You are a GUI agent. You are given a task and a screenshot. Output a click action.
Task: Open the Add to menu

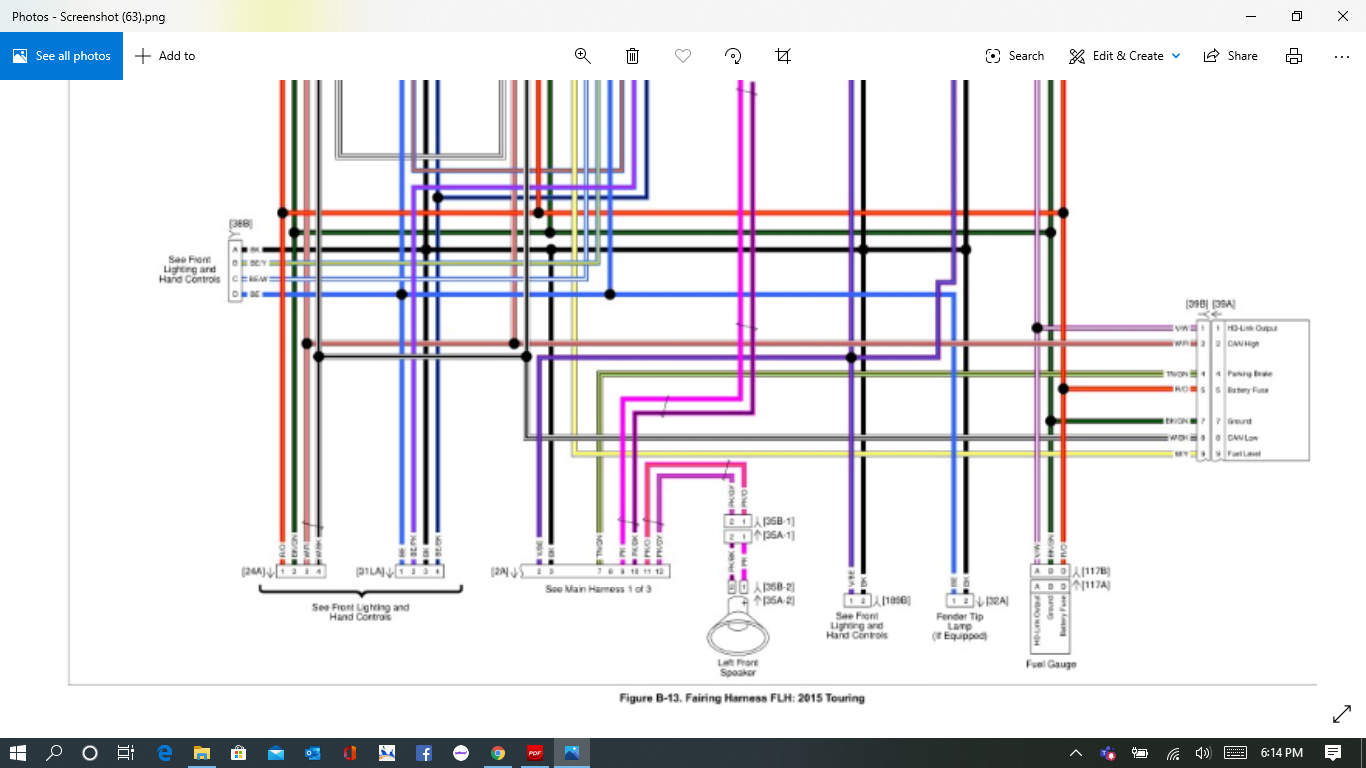165,56
